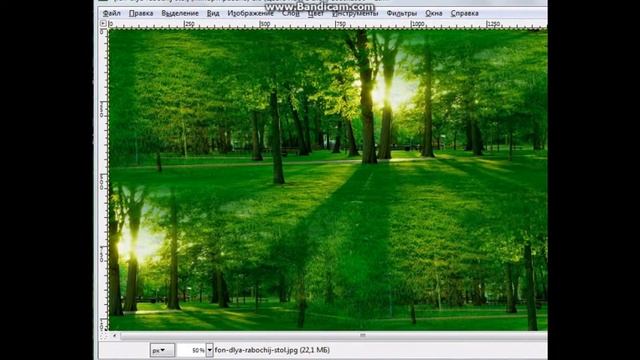Viewport: 640px width, 360px height.
Task: Click the horizontal scrollbar left arrow
Action: point(115,336)
